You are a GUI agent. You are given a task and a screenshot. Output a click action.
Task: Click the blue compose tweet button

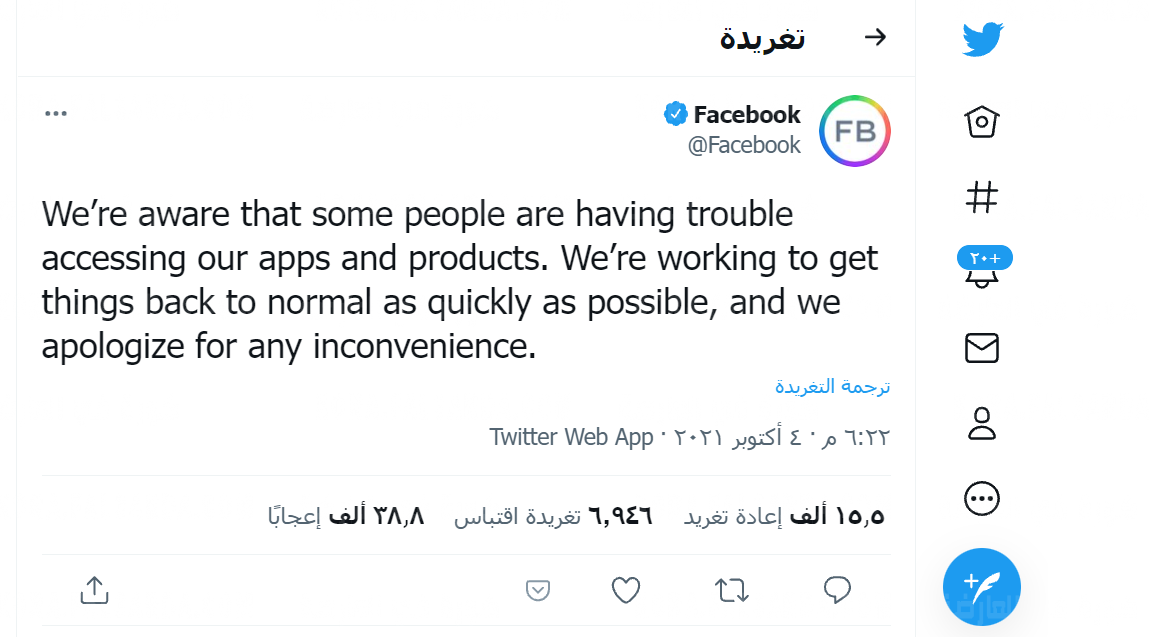point(982,587)
